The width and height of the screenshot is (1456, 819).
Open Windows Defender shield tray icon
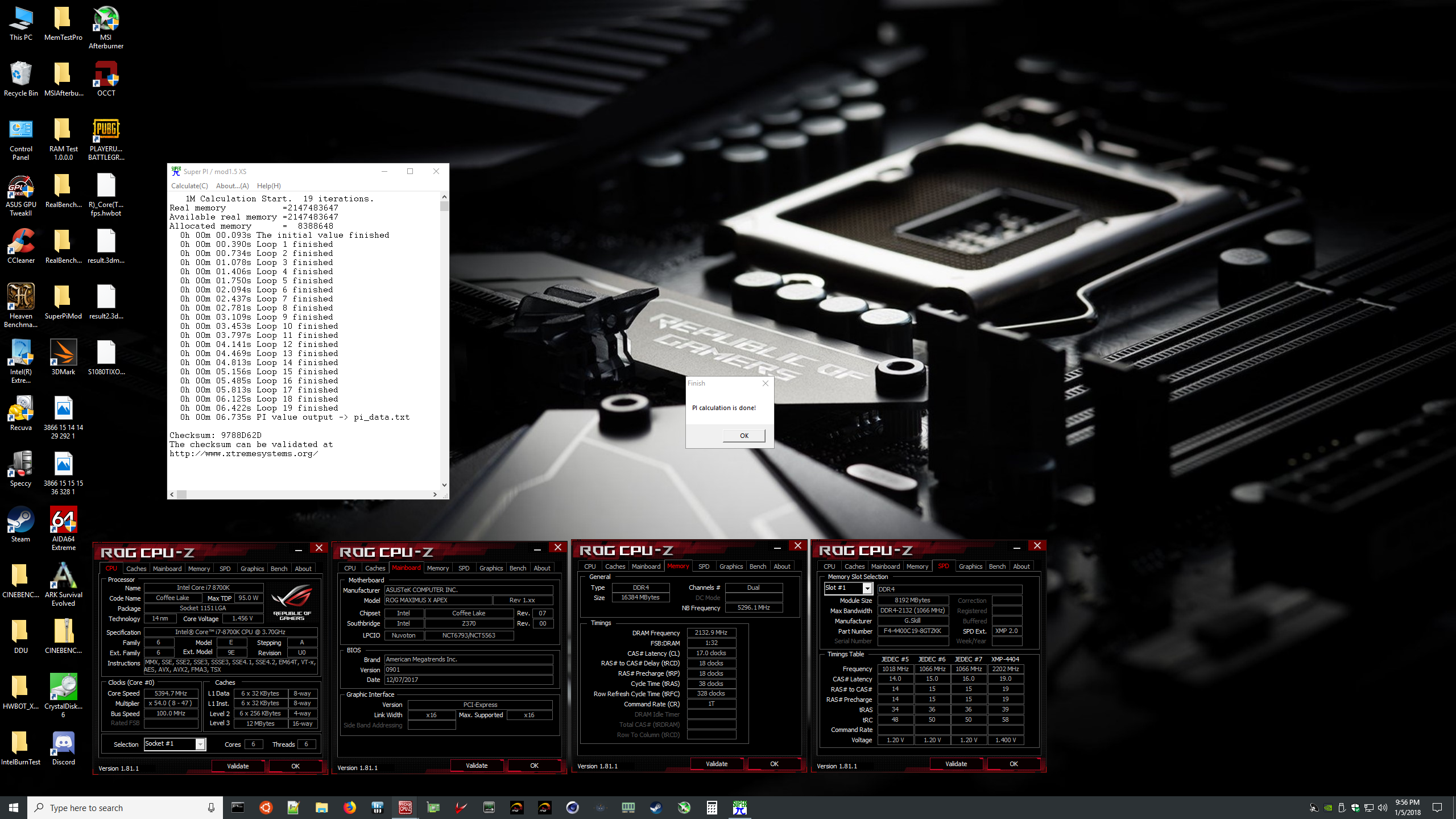coord(1355,808)
